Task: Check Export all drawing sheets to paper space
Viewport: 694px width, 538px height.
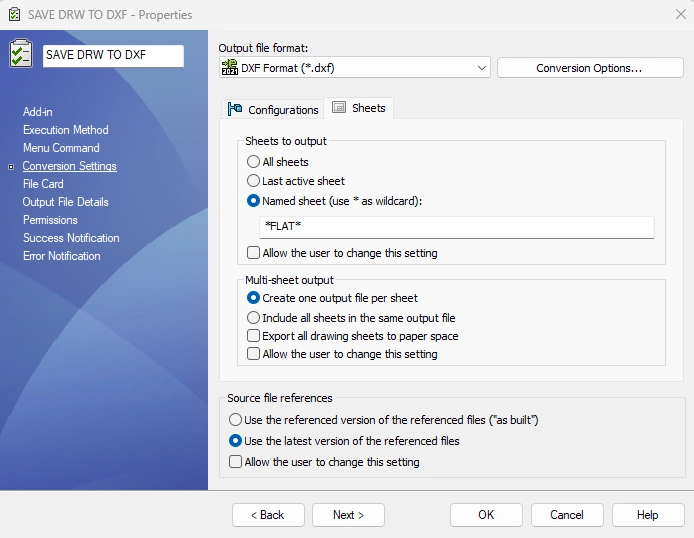Action: click(253, 336)
